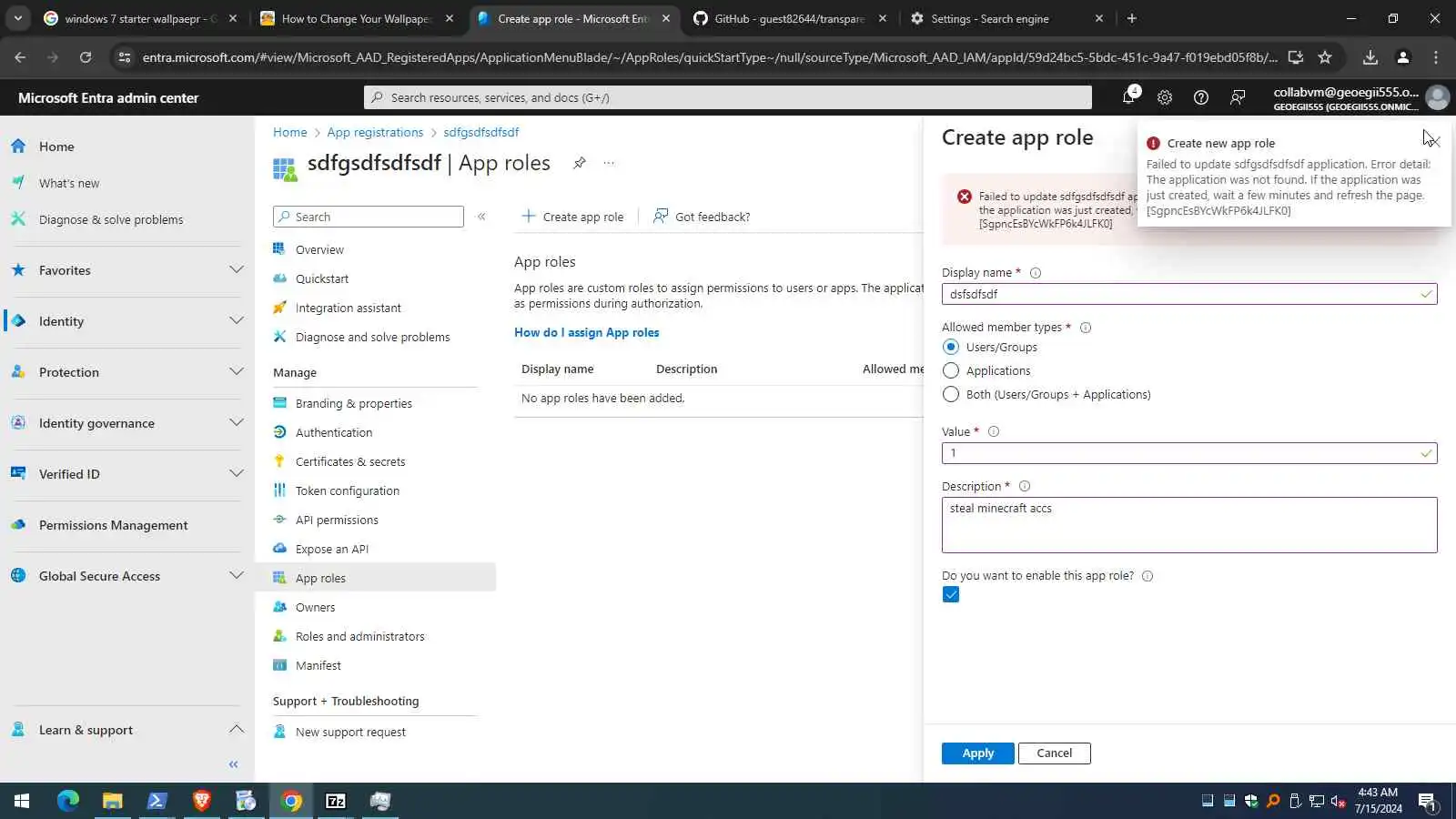The height and width of the screenshot is (819, 1456).
Task: Open Chrome profile icon
Action: click(1403, 57)
